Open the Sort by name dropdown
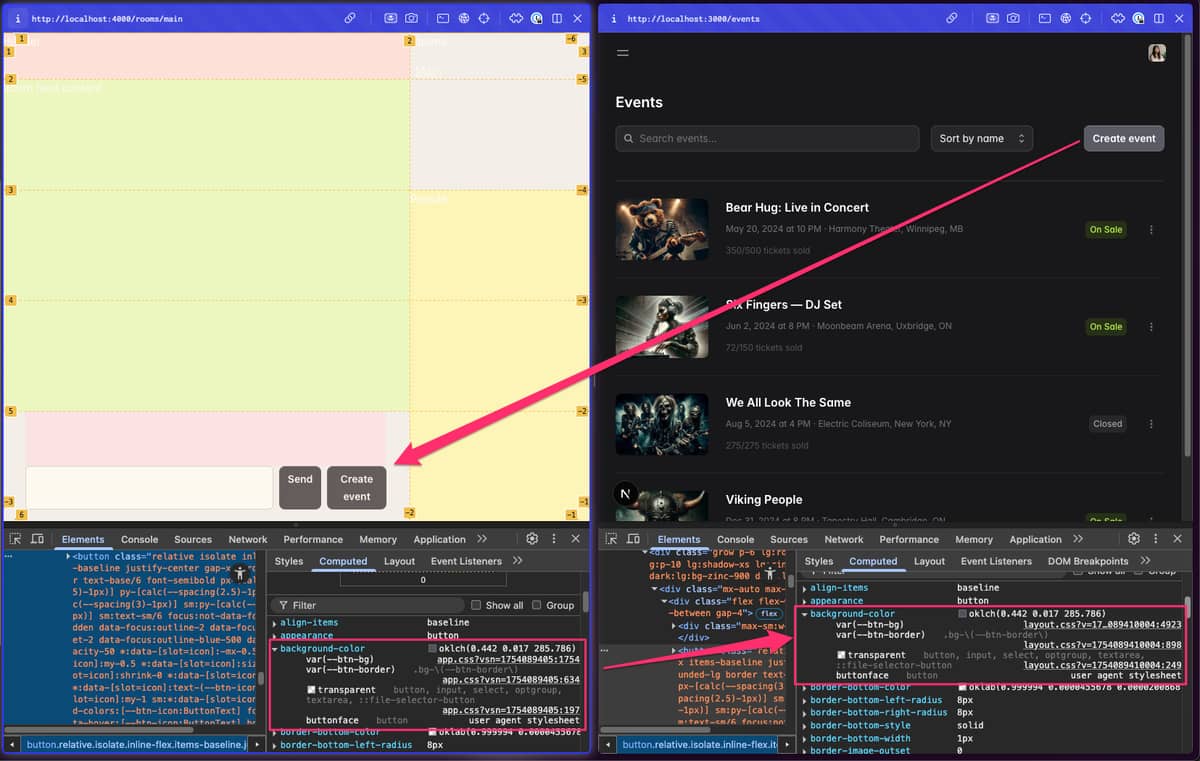This screenshot has height=761, width=1200. [x=981, y=139]
